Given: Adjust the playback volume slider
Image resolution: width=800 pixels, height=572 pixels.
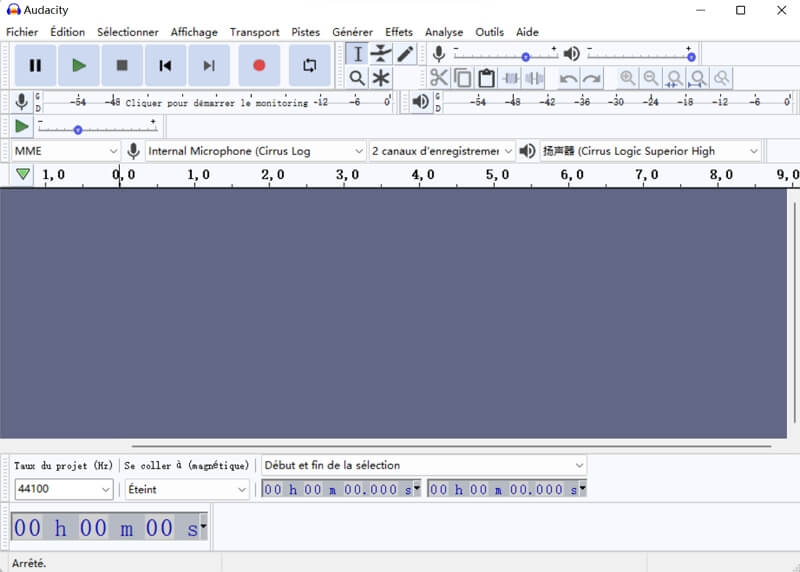Looking at the screenshot, I should (640, 55).
